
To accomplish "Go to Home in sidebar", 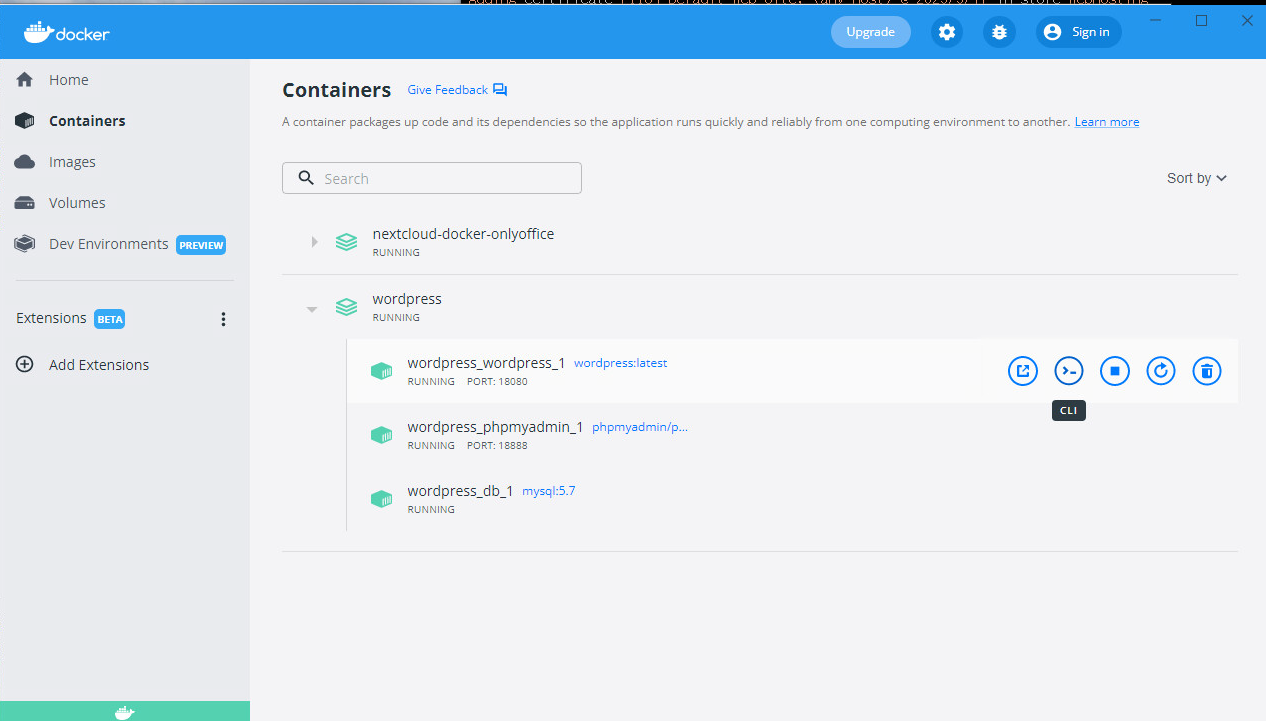I will coord(68,80).
